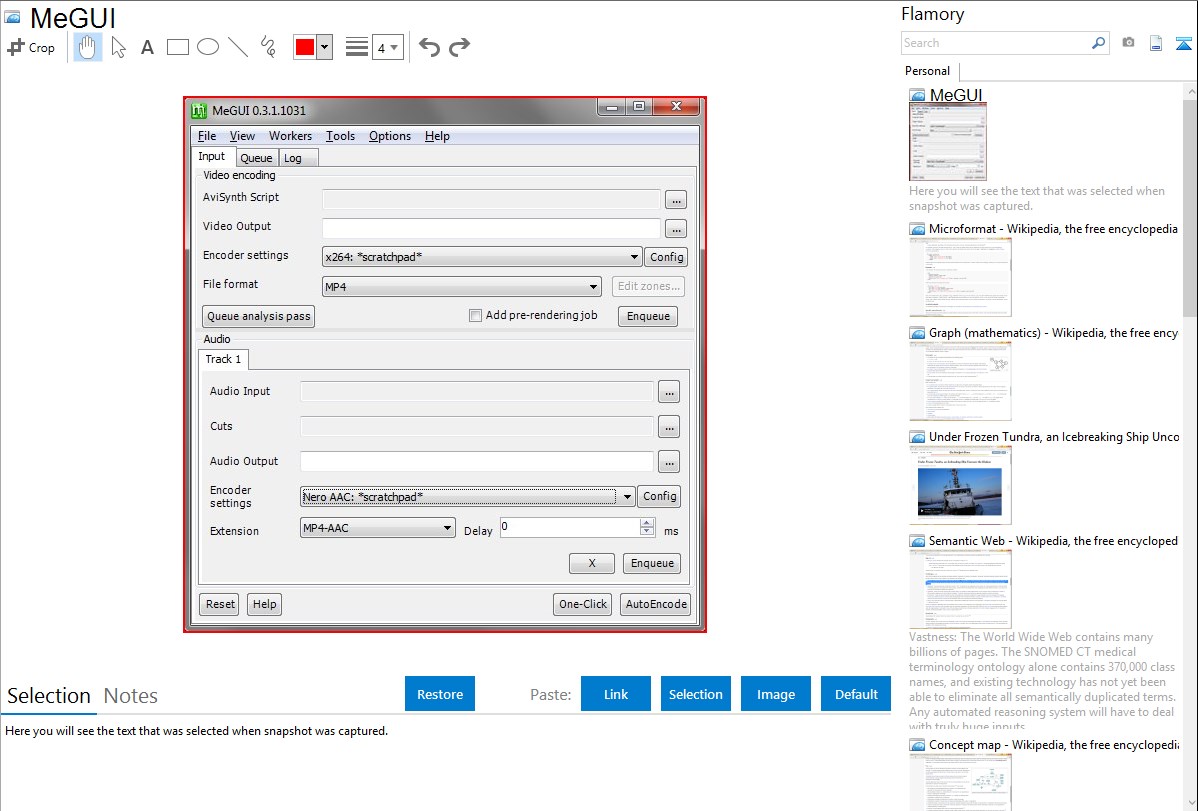Click the camera snapshot icon
1198x811 pixels.
(1128, 43)
